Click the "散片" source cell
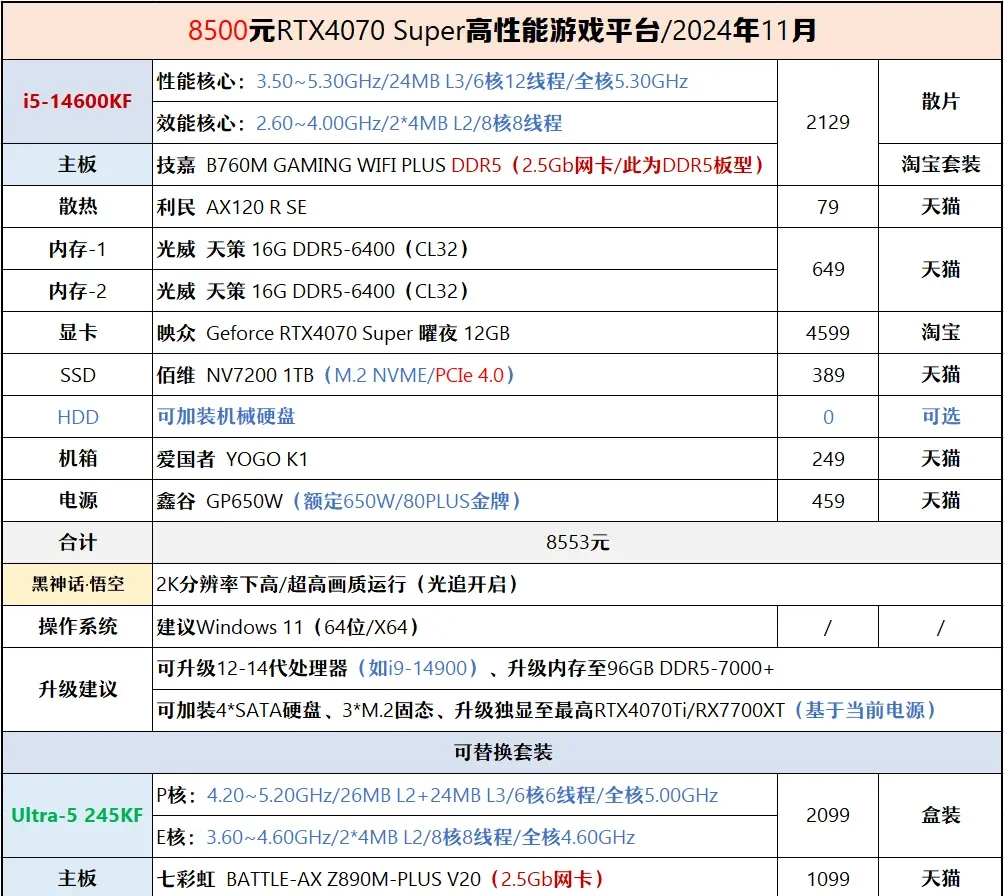This screenshot has height=896, width=1004. tap(940, 101)
